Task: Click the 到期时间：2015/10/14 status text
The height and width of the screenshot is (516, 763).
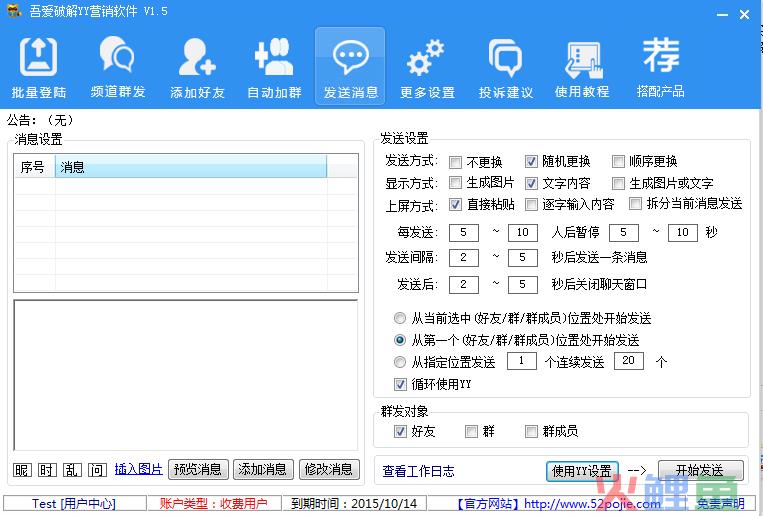Action: 354,504
